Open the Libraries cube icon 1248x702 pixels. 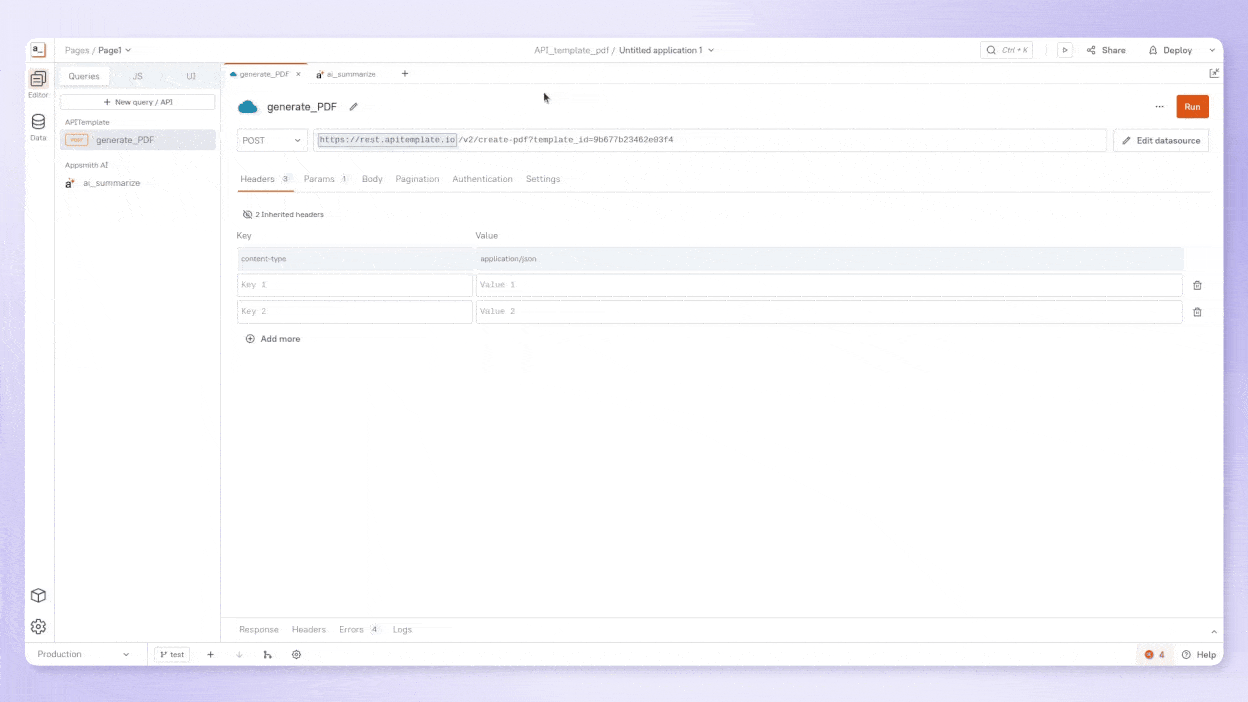38,595
